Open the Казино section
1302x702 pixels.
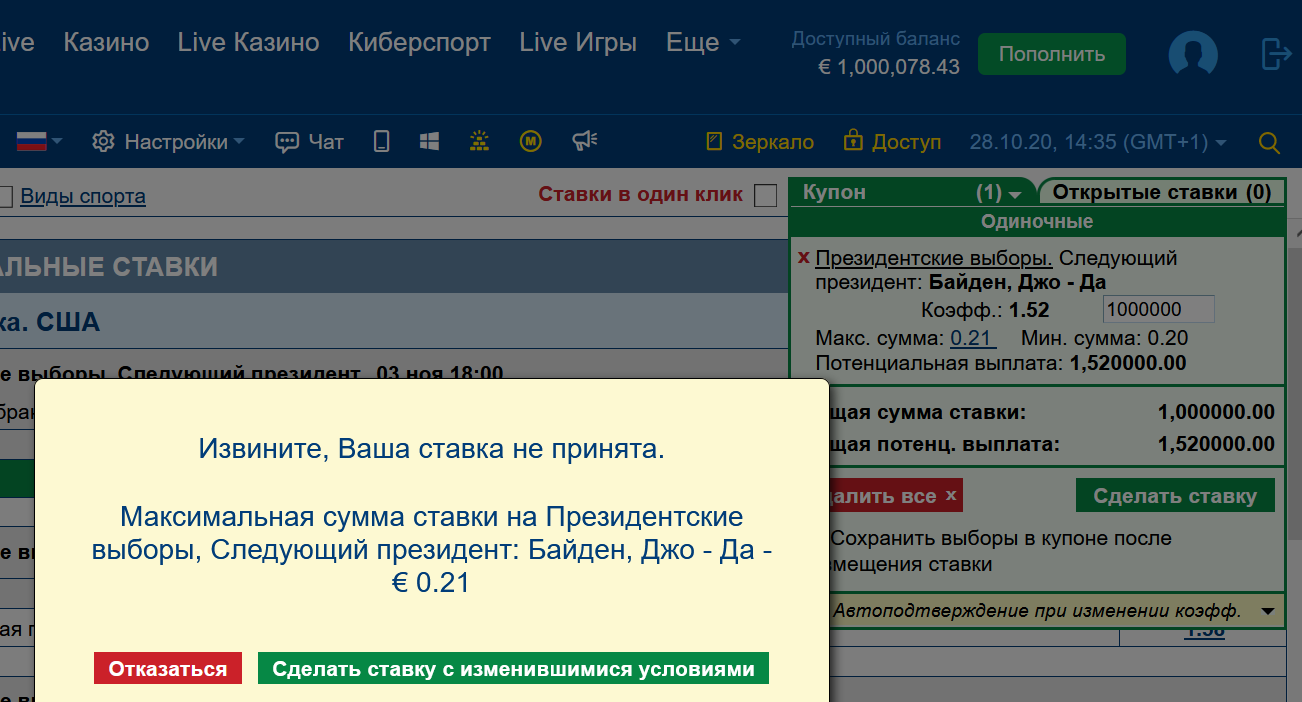click(x=106, y=43)
